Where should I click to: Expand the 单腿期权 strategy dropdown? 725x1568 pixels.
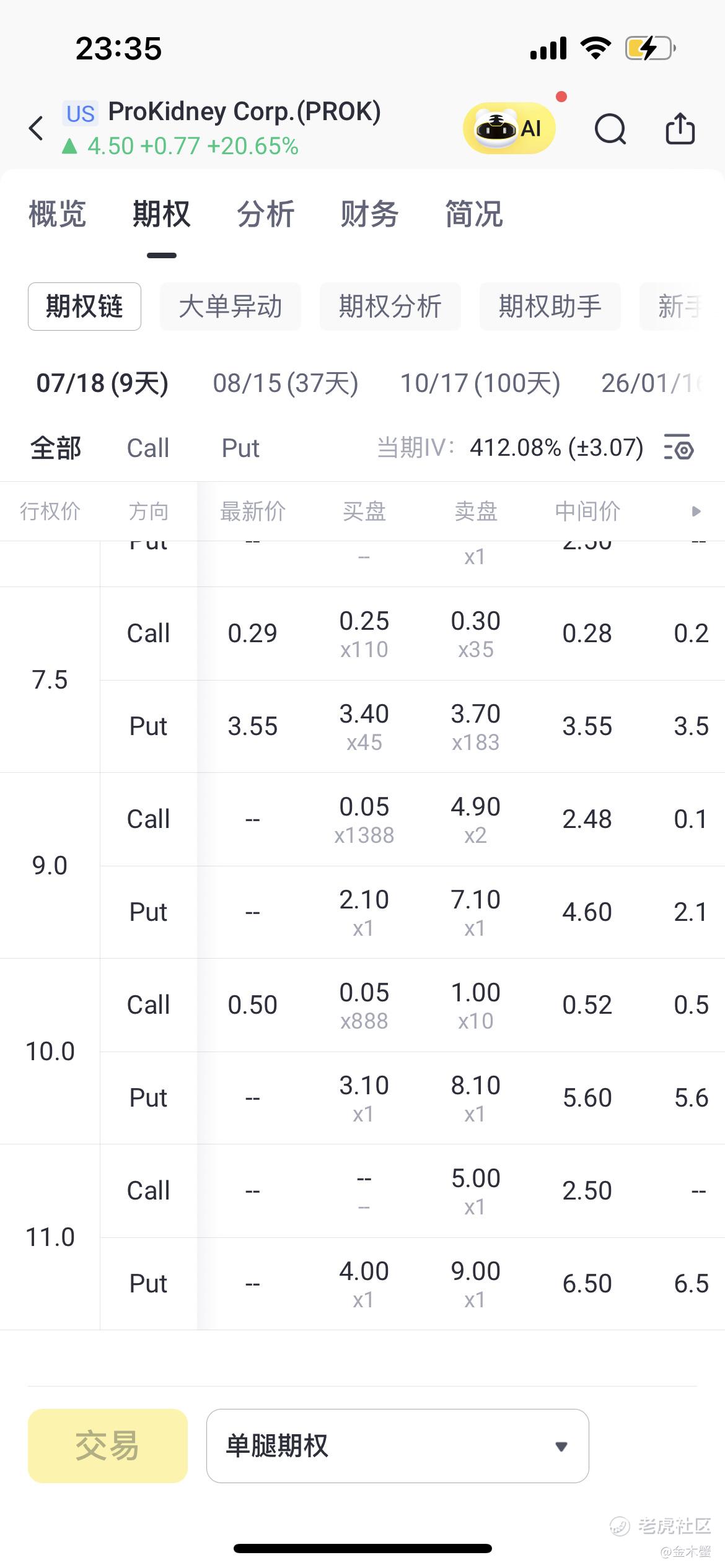point(397,1445)
